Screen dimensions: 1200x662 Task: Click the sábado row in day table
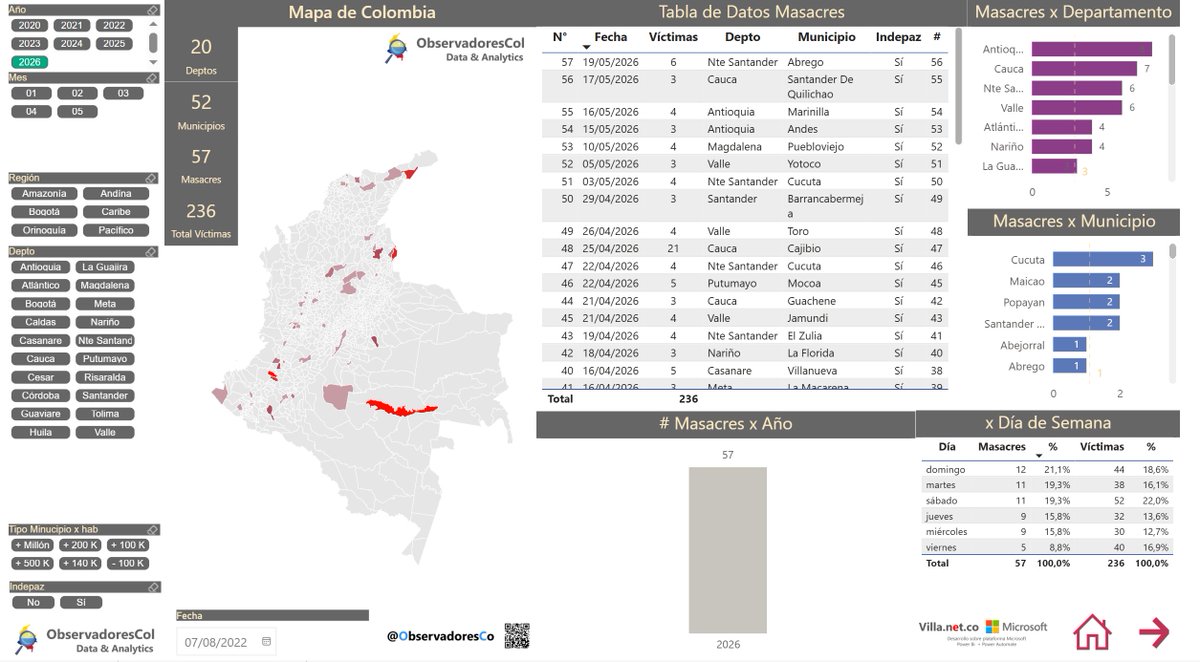click(x=1047, y=500)
